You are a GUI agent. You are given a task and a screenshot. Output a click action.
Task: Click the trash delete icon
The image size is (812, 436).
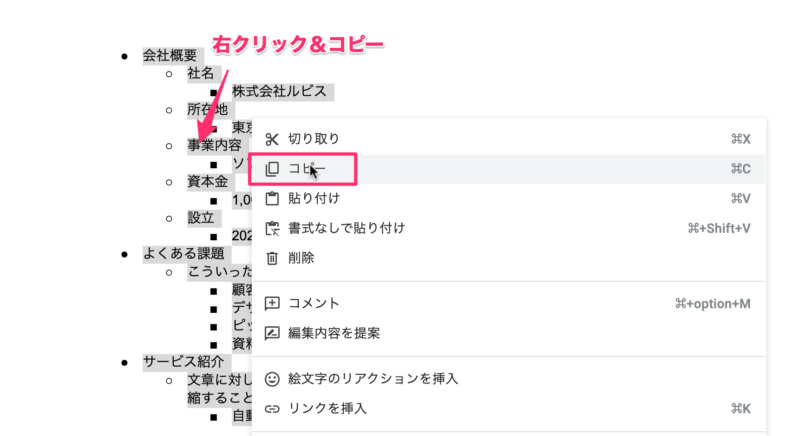coord(272,258)
